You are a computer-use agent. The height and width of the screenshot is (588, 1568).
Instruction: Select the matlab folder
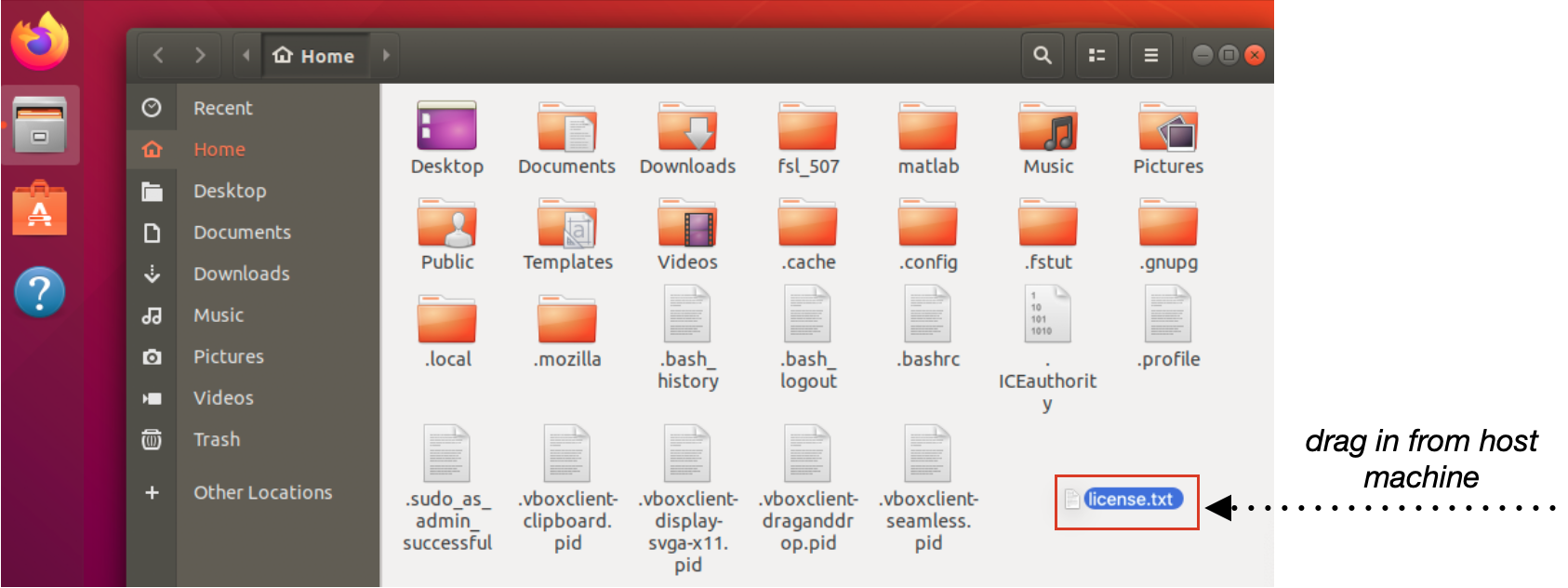[x=927, y=129]
